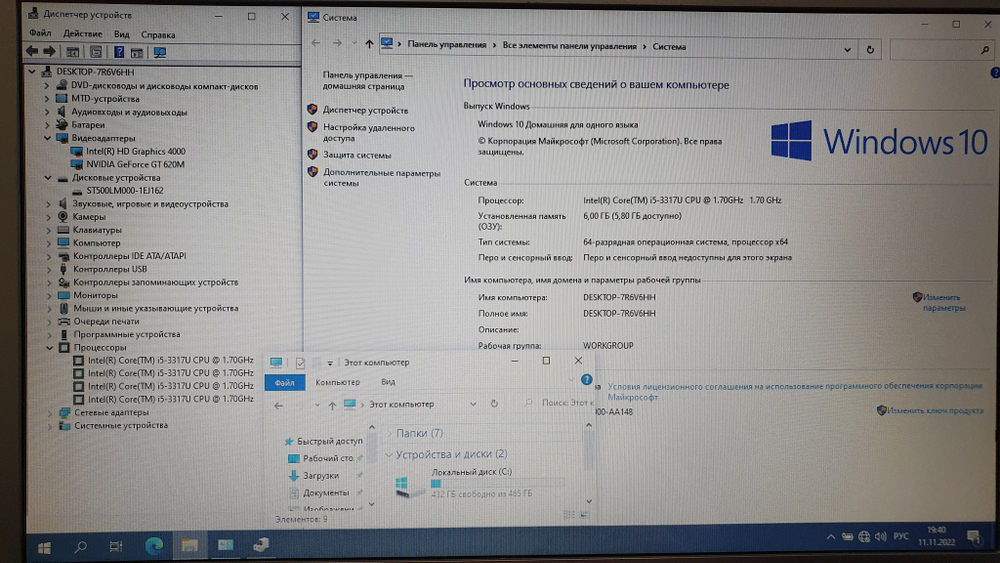Click Windows Start button on taskbar
The width and height of the screenshot is (1000, 563).
point(44,546)
